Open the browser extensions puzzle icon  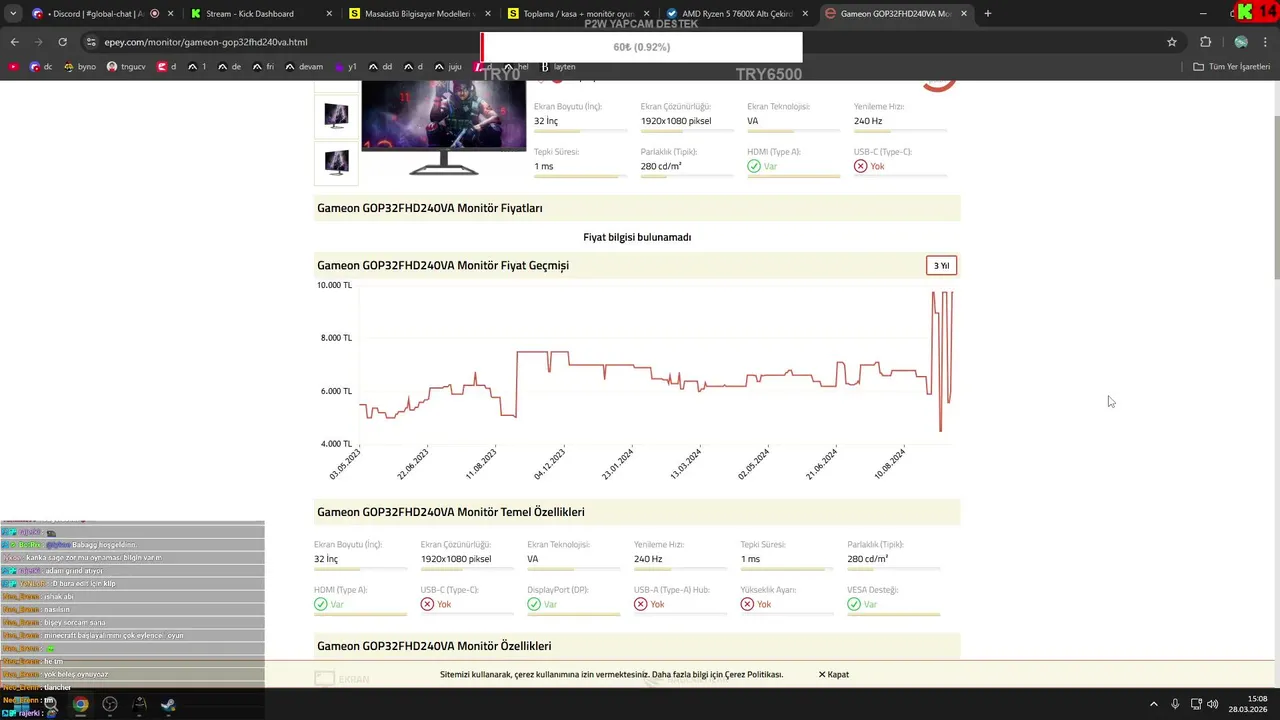point(1205,42)
